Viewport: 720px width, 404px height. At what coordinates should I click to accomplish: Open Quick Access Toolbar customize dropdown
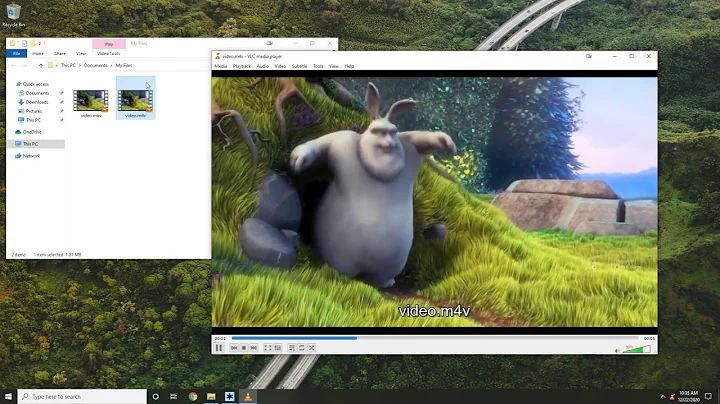(40, 44)
